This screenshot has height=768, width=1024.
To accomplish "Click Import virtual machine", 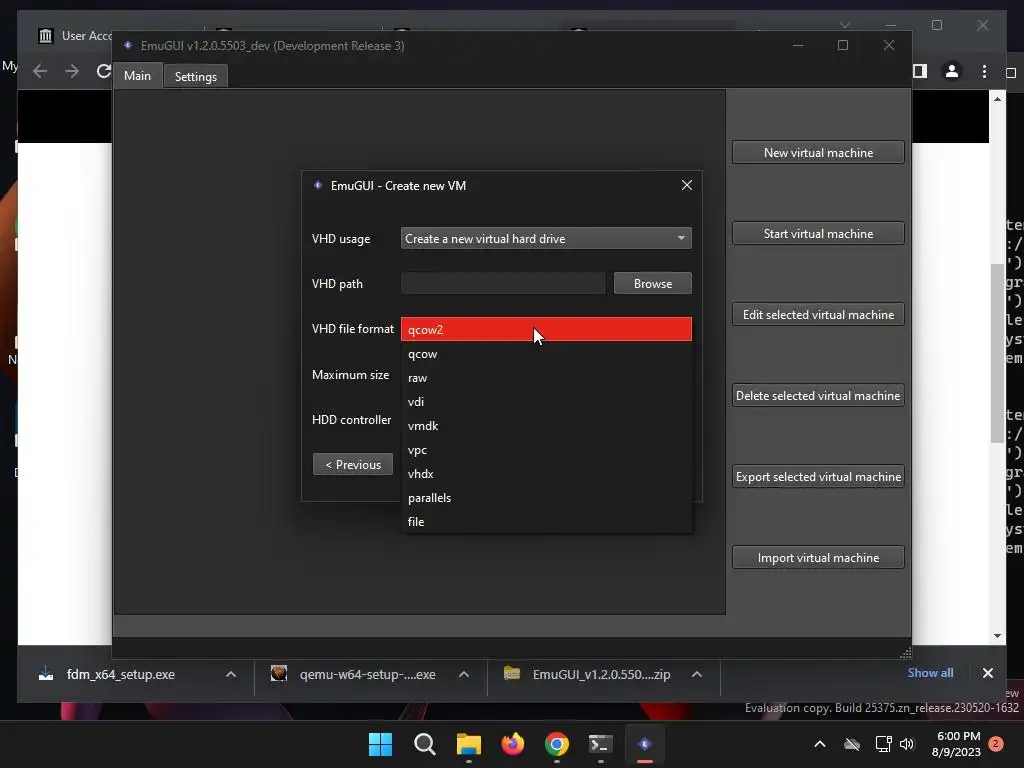I will 818,557.
